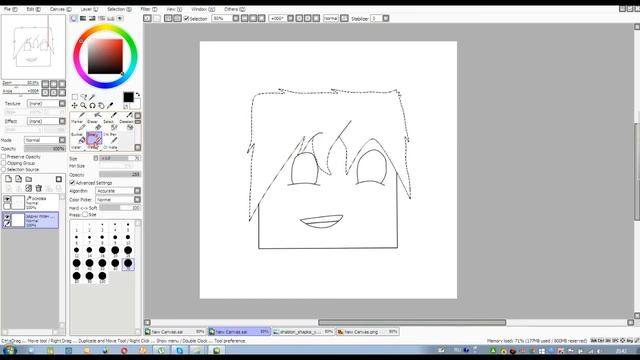
Task: Select the hand pan tool
Action: pos(101,105)
